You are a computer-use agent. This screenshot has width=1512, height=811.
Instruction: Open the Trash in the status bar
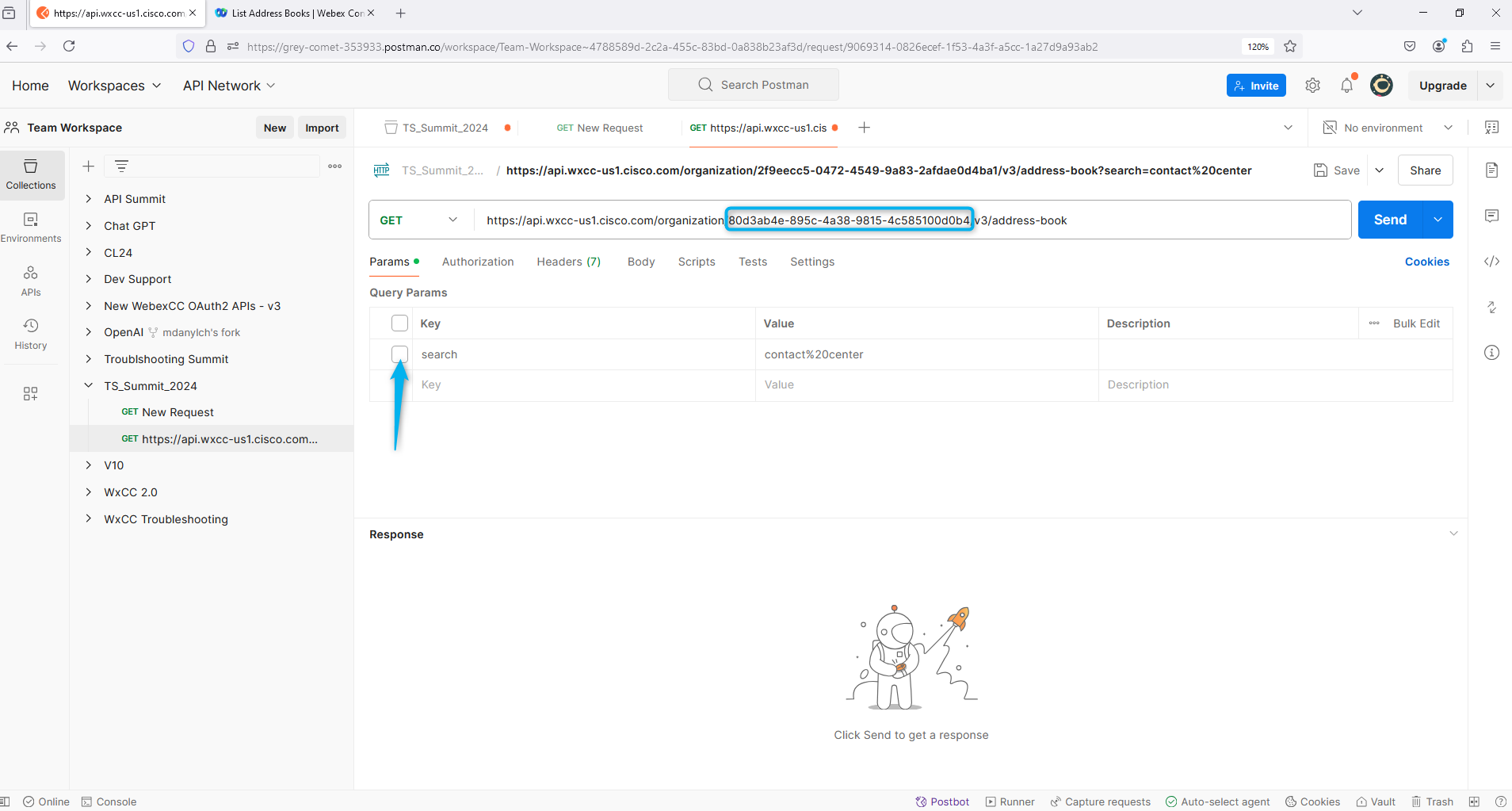click(1432, 801)
